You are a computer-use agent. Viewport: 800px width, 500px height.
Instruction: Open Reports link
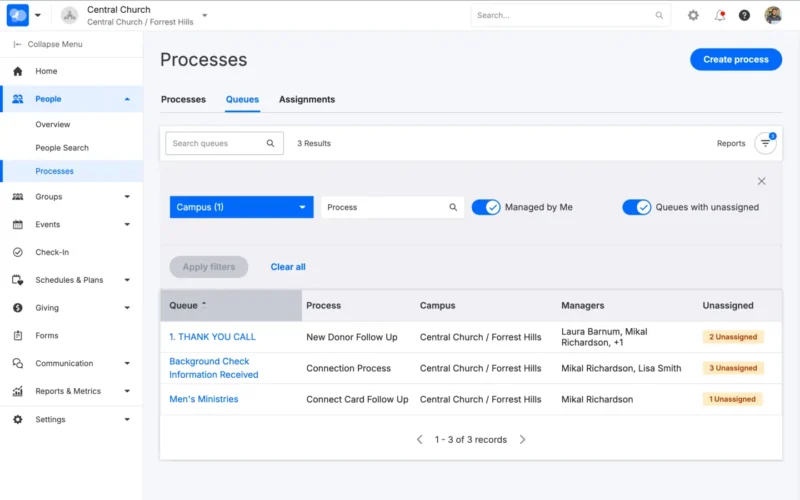[731, 143]
